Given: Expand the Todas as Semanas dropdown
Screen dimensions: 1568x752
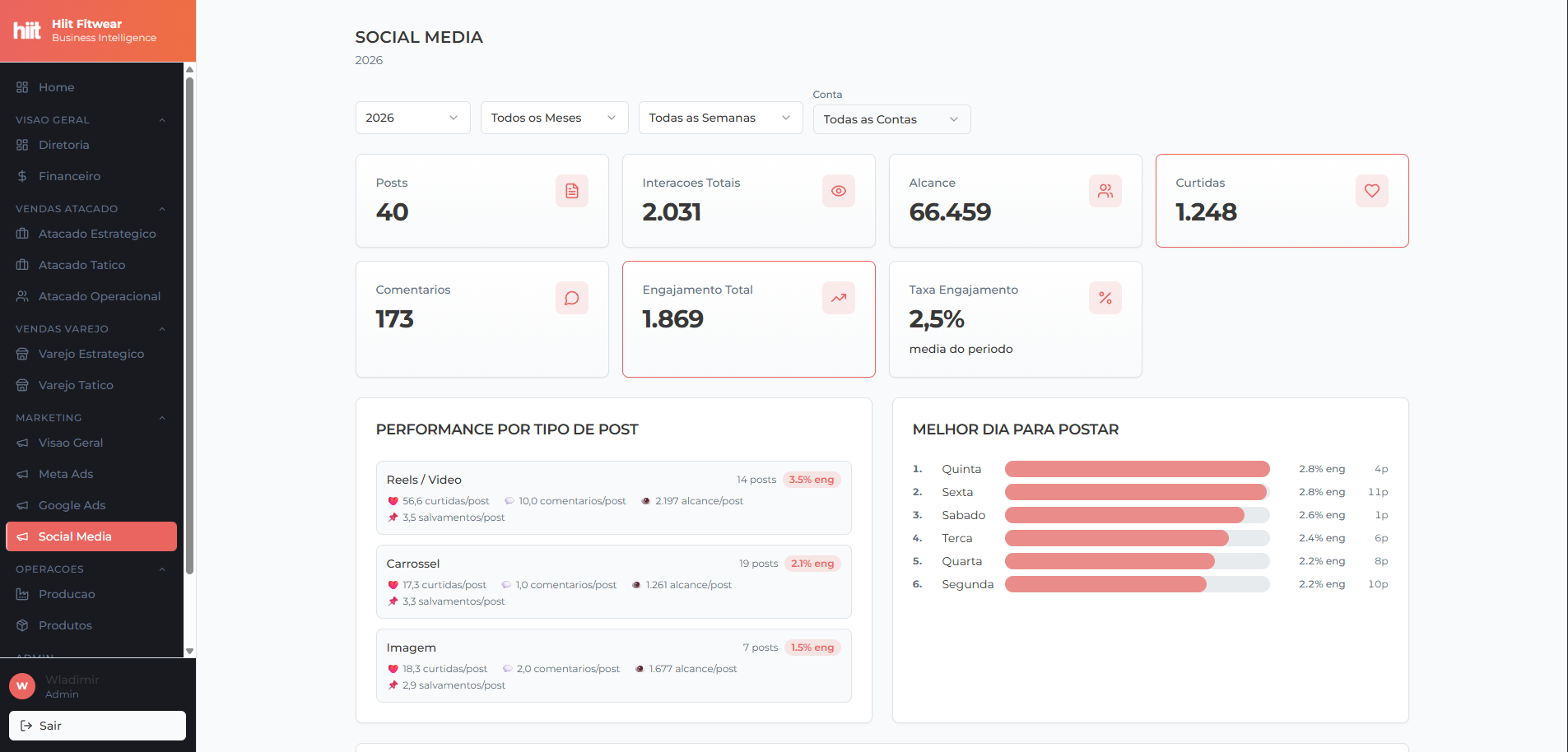Looking at the screenshot, I should point(720,118).
